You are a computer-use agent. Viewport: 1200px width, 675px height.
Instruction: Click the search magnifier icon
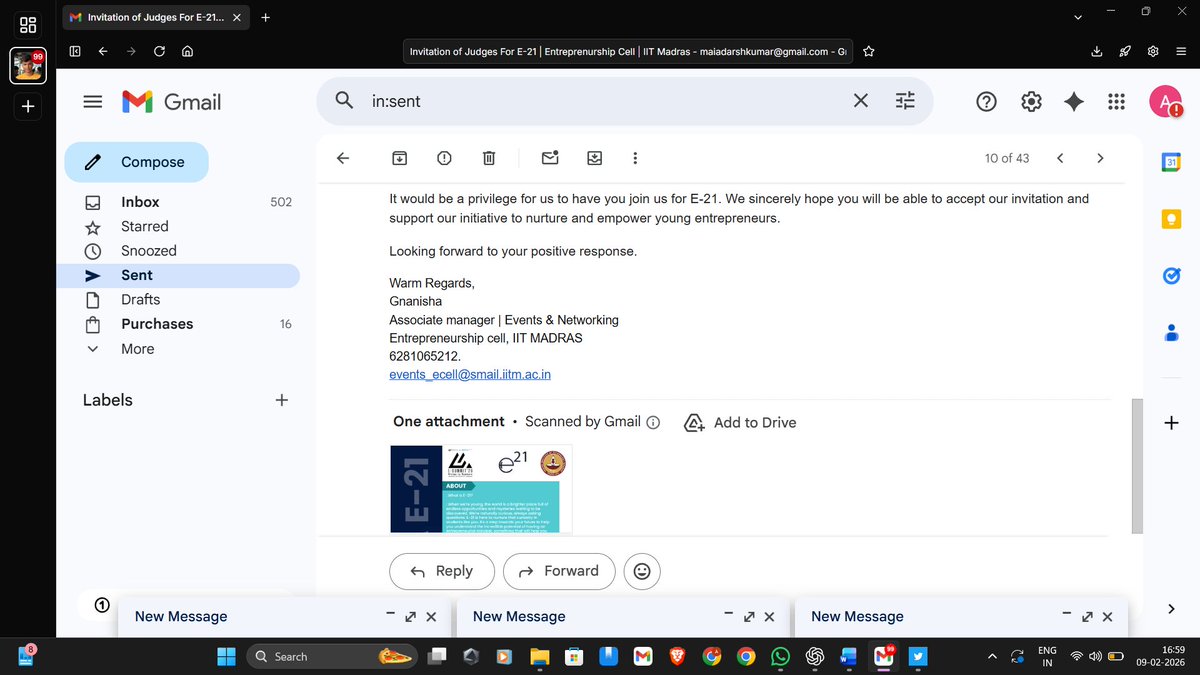(x=344, y=101)
